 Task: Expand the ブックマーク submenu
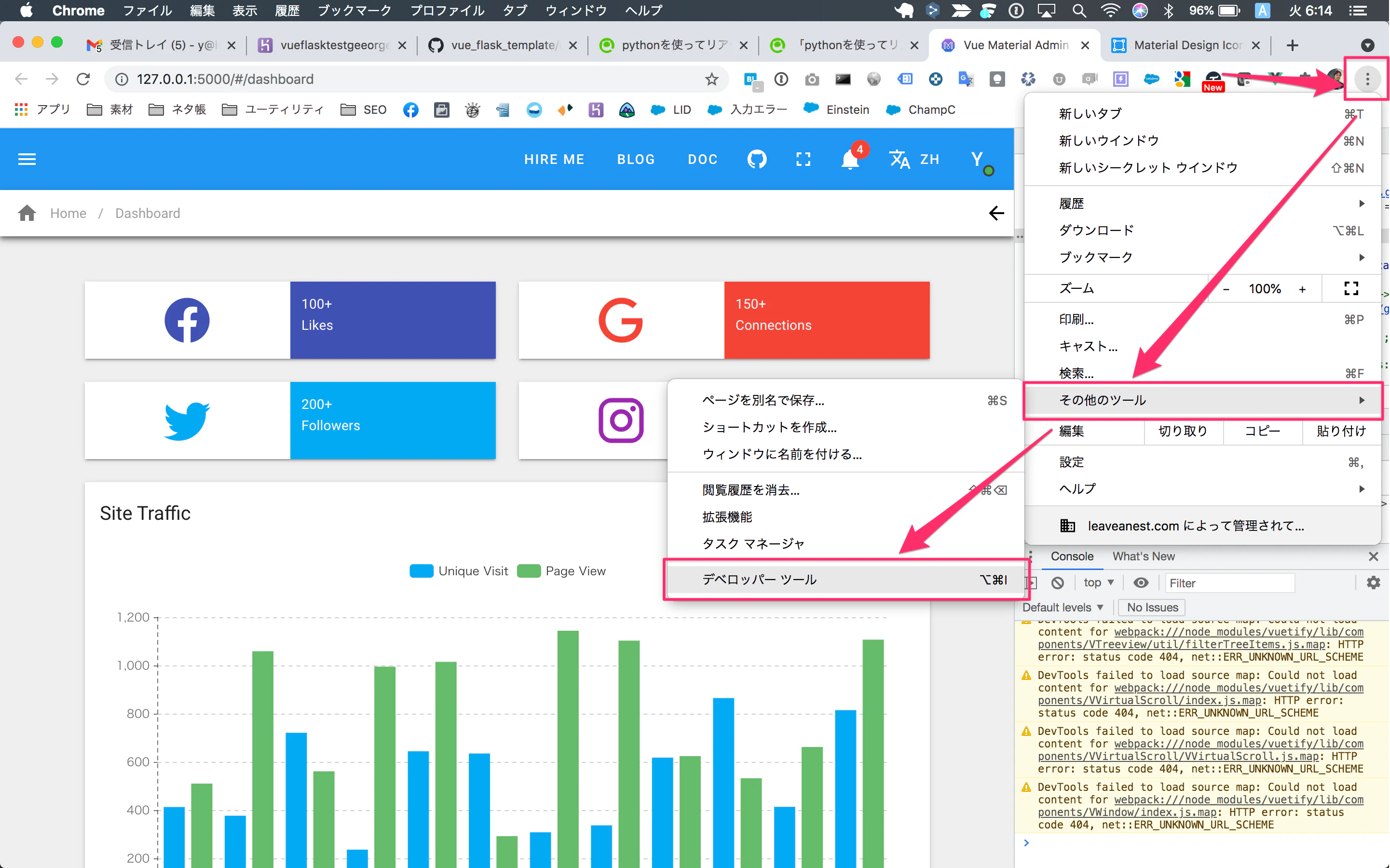coord(1202,257)
